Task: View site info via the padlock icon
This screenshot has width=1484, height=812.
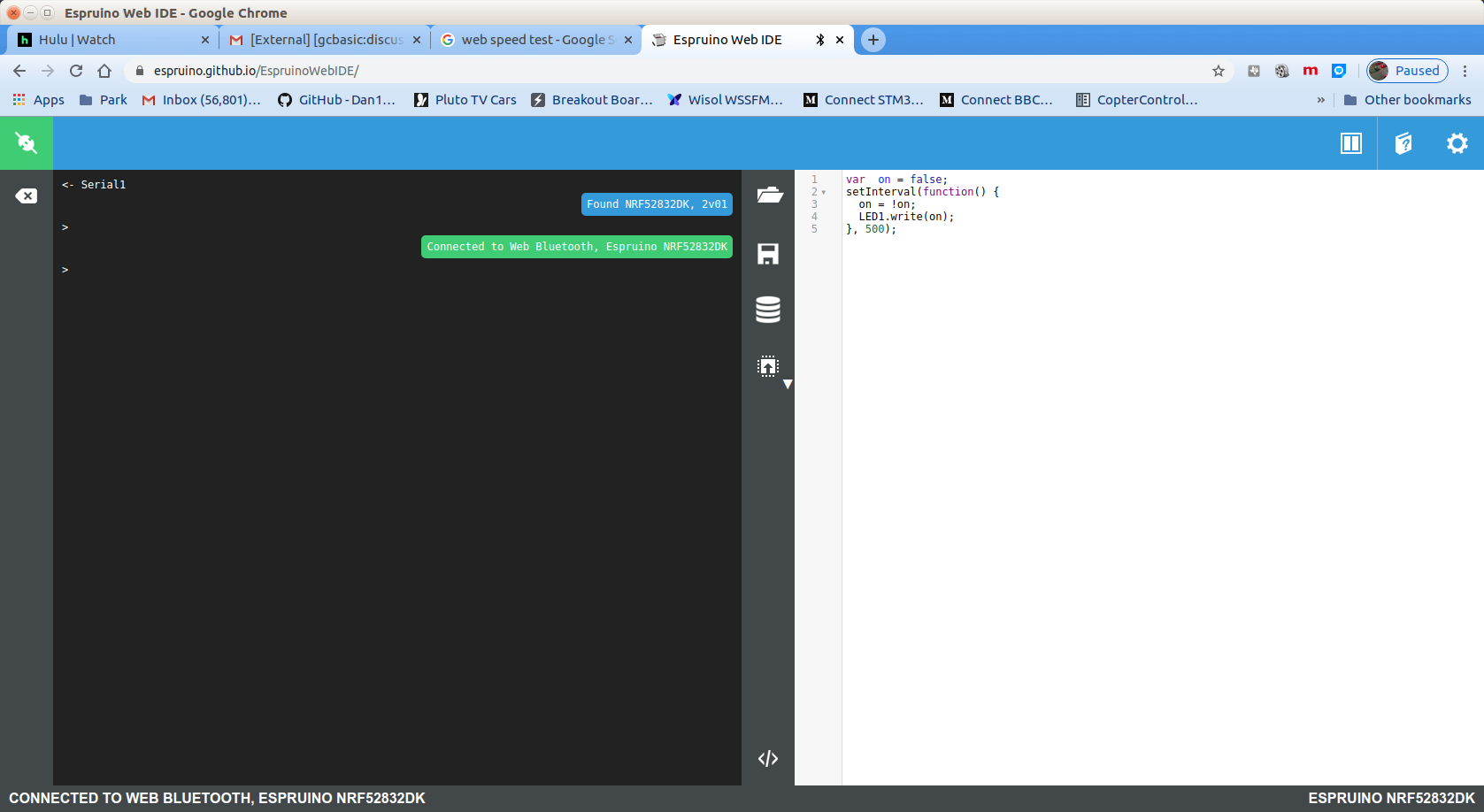Action: point(139,71)
